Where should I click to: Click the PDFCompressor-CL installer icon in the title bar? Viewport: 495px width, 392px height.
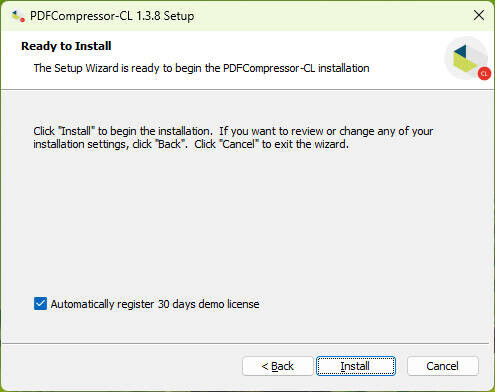click(x=18, y=16)
